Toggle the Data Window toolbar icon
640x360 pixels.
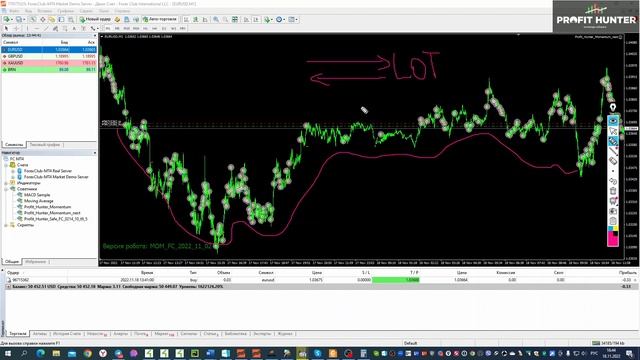42,19
